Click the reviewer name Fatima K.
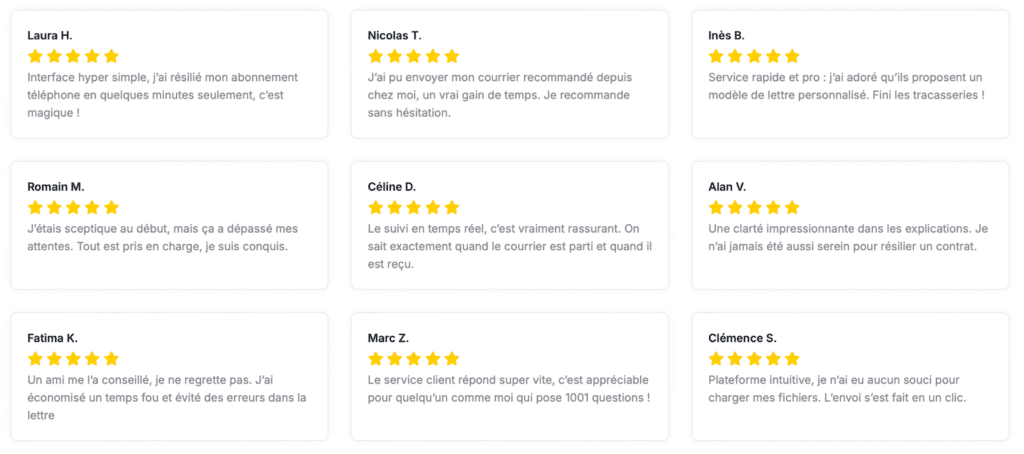1024x454 pixels. point(52,338)
